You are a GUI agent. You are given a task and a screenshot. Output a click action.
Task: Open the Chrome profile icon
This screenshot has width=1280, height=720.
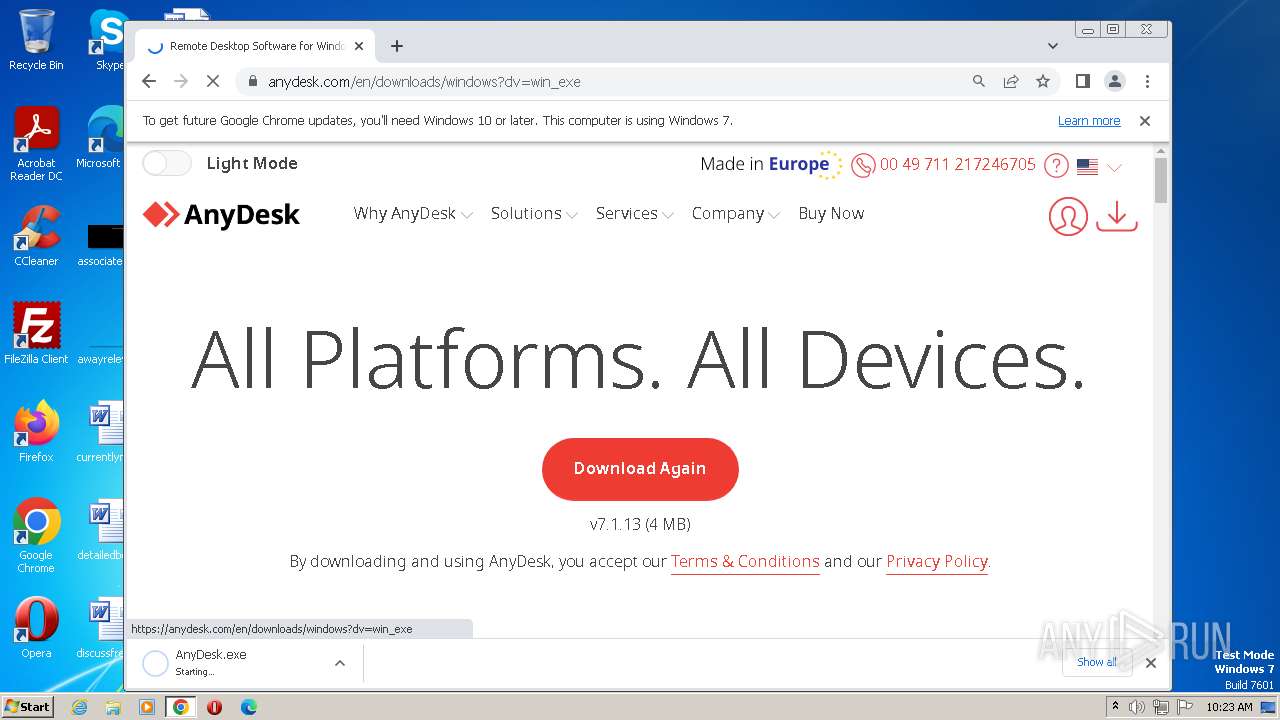[1114, 81]
